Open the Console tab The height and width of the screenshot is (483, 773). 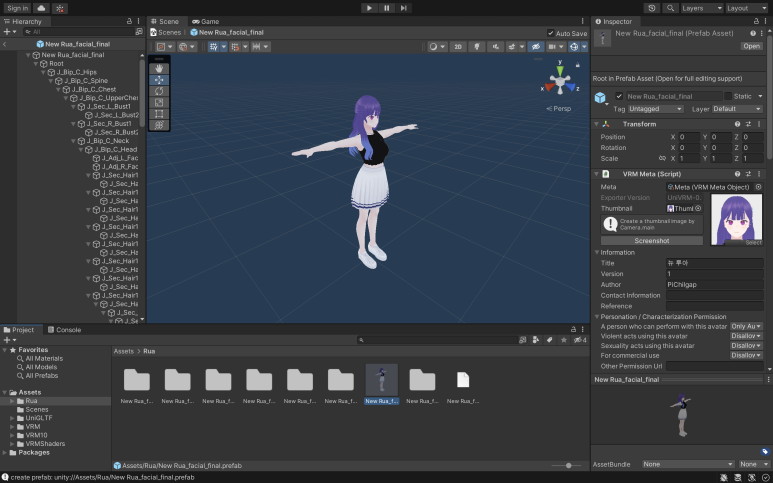point(65,330)
